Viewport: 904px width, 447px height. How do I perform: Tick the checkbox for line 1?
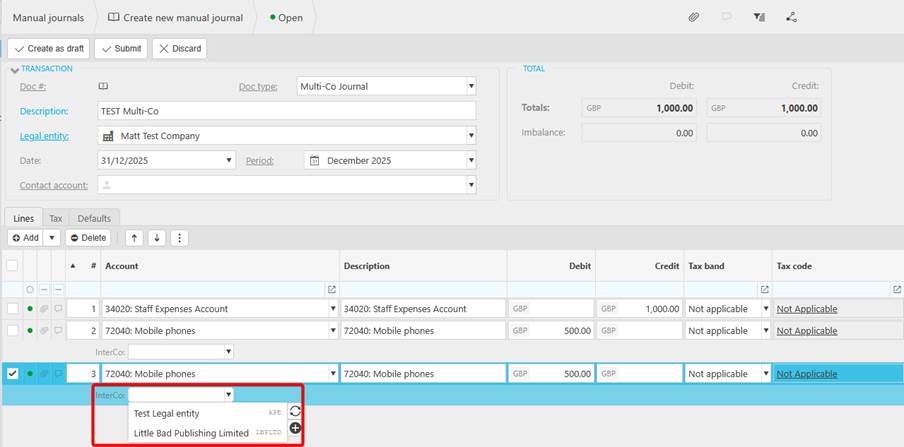(12, 309)
